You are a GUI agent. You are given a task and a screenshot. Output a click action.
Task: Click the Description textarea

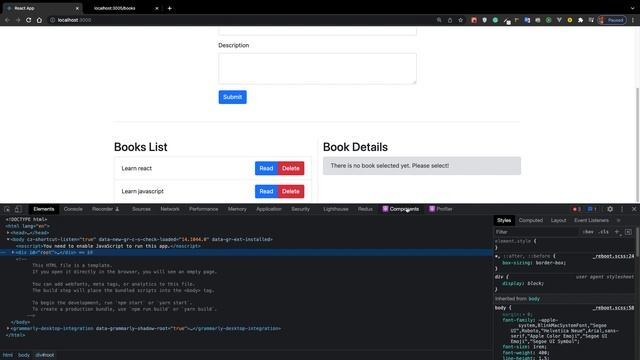[318, 69]
